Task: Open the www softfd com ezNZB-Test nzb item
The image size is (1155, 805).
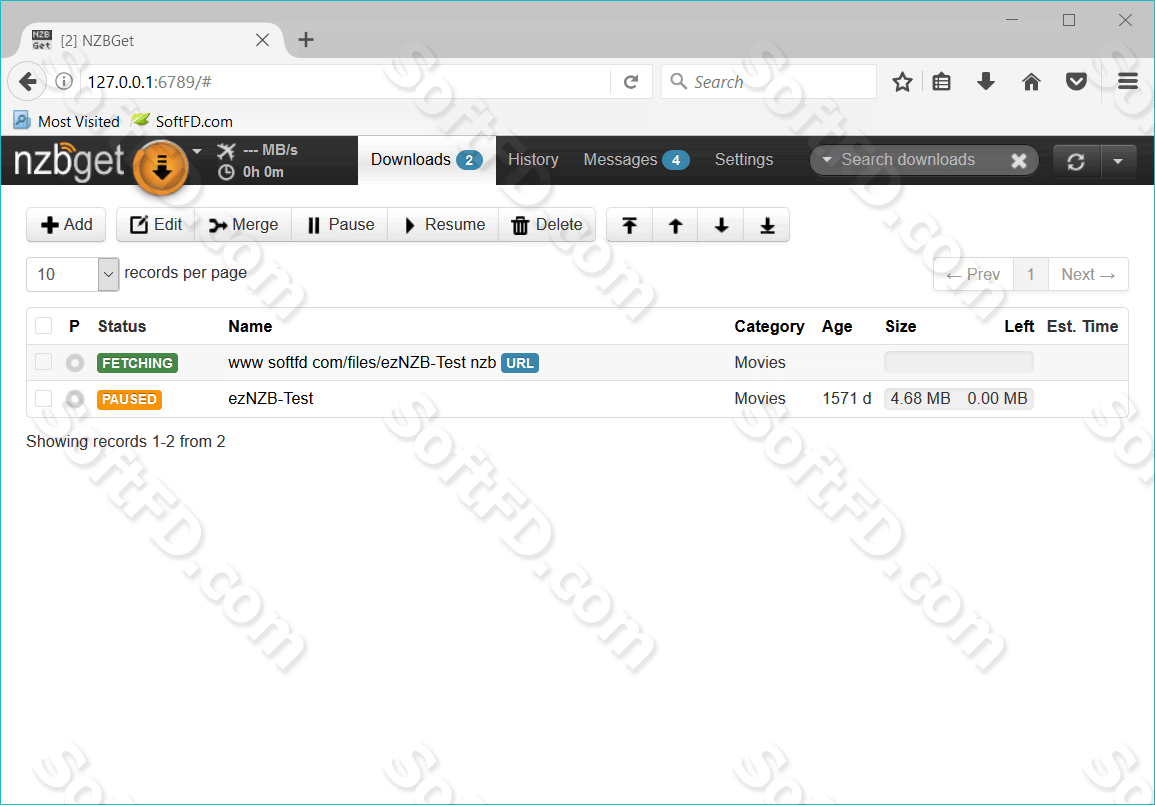Action: point(362,362)
